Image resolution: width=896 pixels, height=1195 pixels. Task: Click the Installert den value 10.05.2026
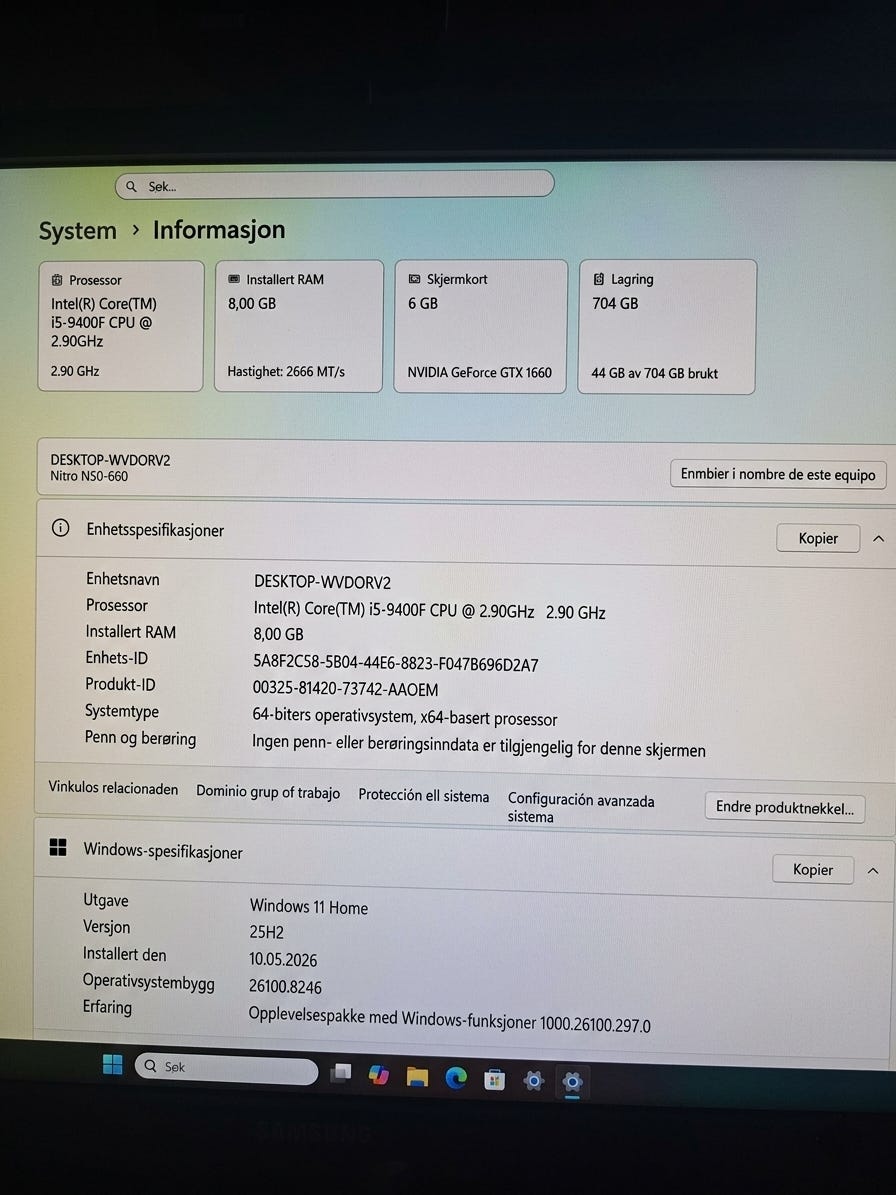click(283, 960)
